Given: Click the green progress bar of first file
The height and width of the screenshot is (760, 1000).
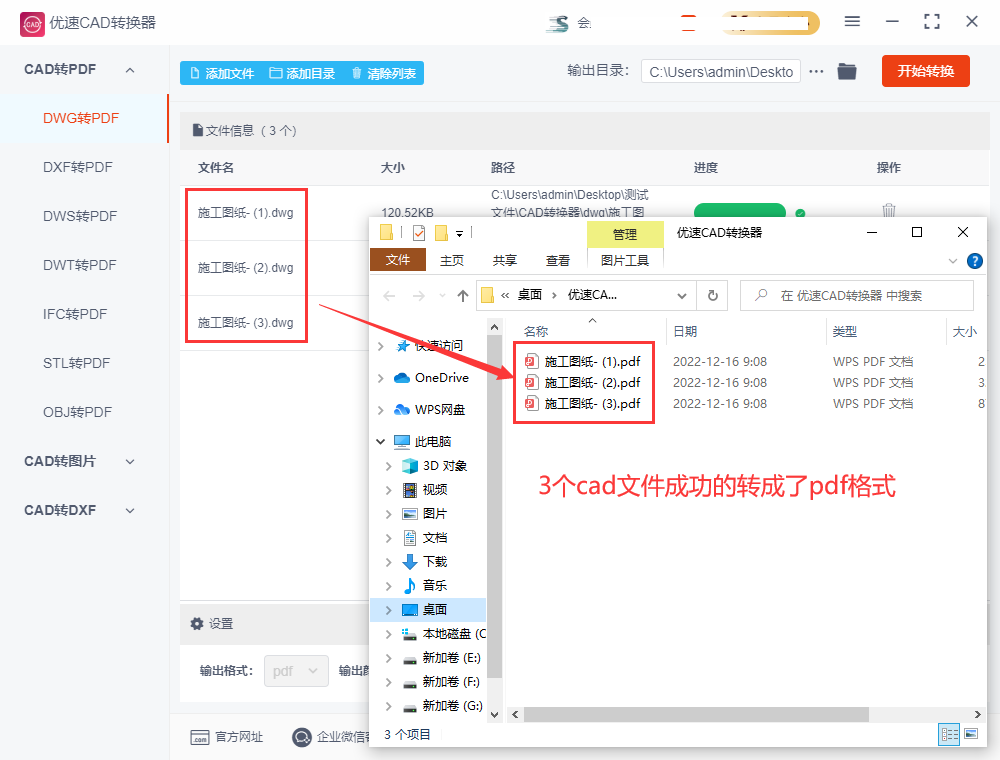Looking at the screenshot, I should click(x=739, y=211).
